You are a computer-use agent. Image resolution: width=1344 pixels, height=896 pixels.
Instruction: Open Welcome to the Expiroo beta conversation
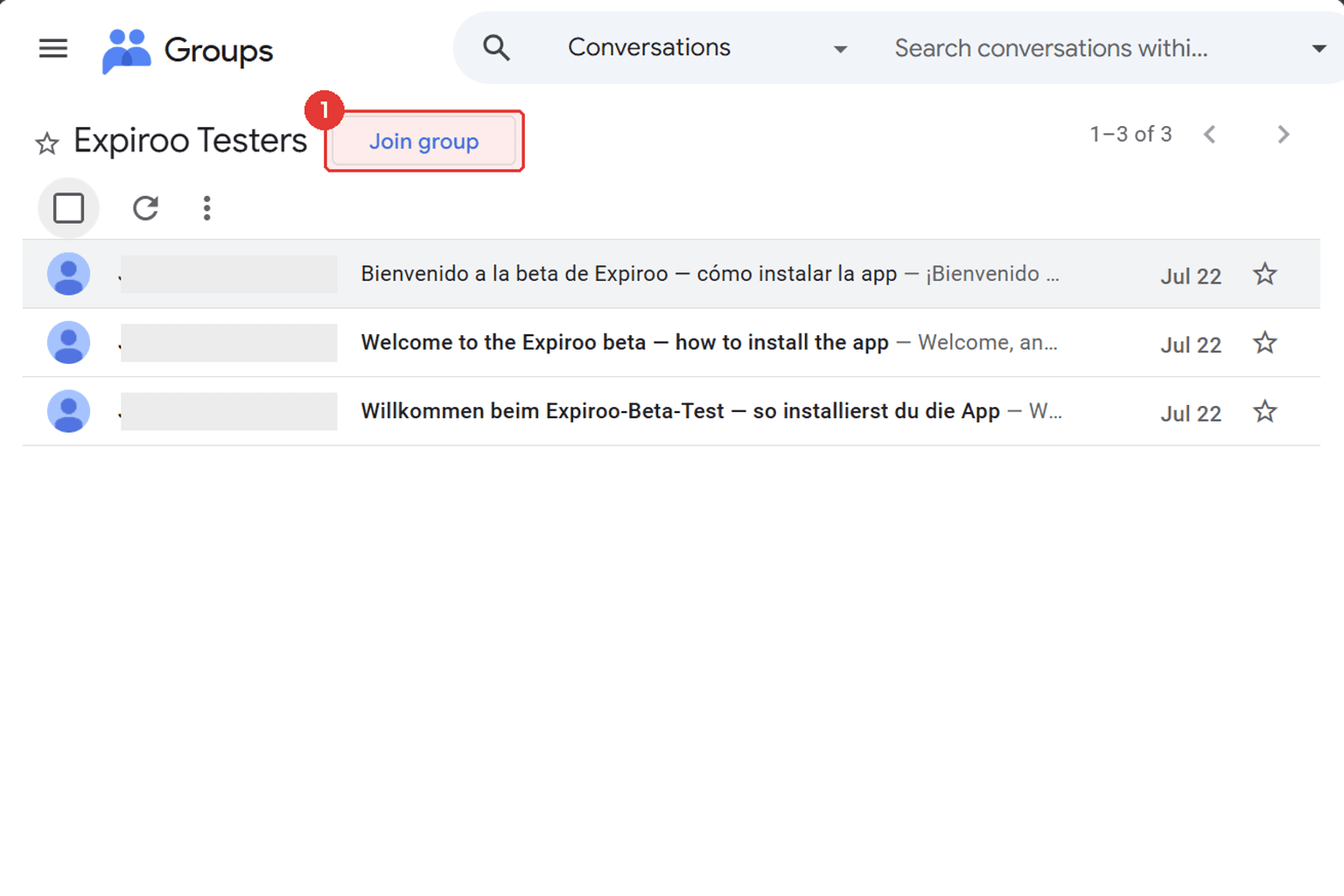click(671, 343)
